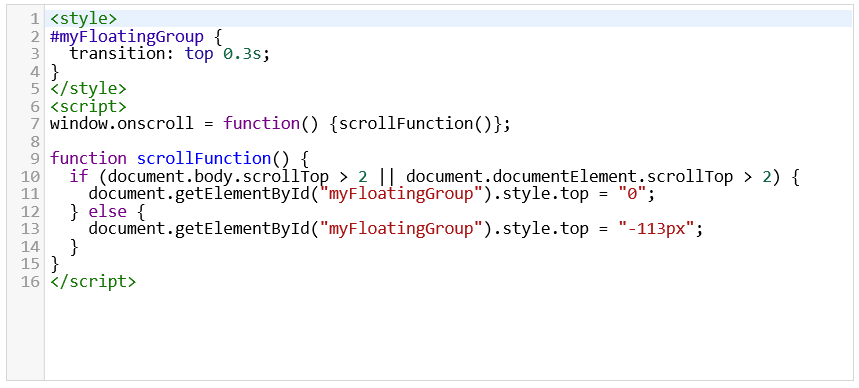Click 'scrollFunction' name in the line 9 declaration
The height and width of the screenshot is (388, 859).
(204, 159)
